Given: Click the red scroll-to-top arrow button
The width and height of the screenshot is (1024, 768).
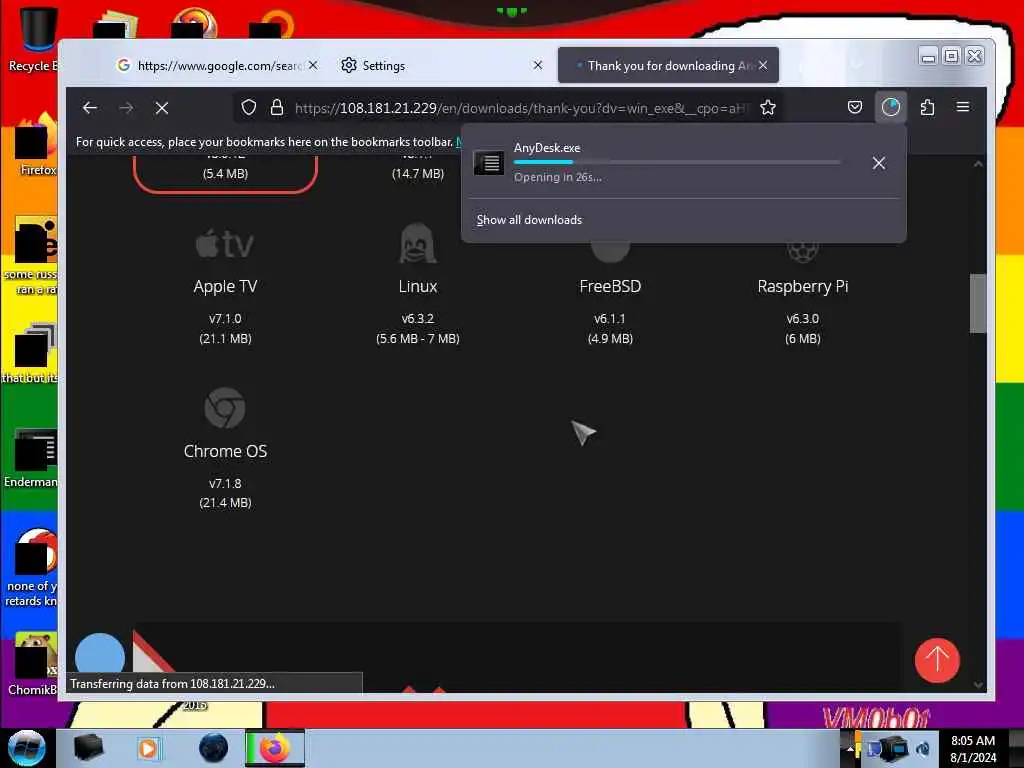Looking at the screenshot, I should pos(936,660).
